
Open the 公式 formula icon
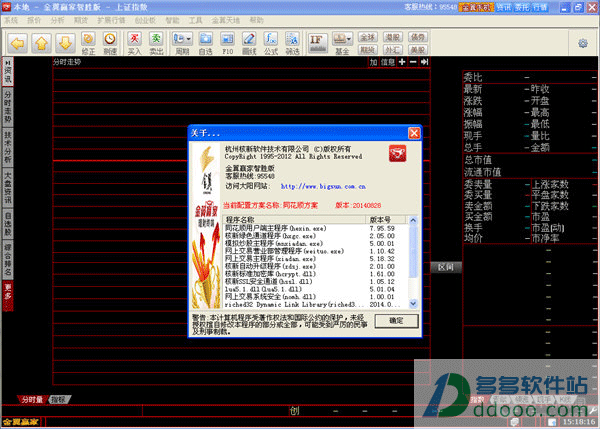[271, 43]
